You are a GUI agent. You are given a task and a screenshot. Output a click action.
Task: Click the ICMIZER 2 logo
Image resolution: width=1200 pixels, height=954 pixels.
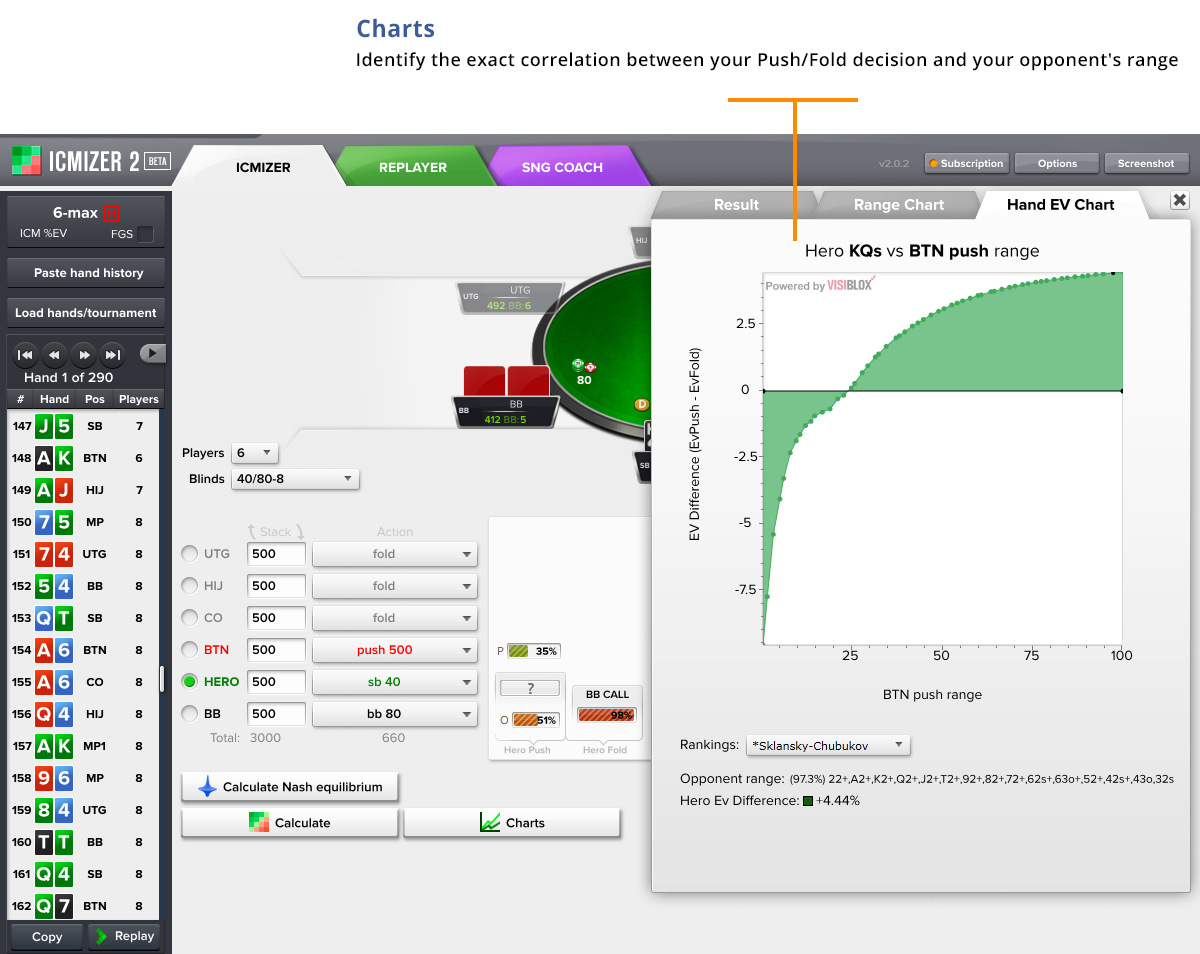pos(90,161)
